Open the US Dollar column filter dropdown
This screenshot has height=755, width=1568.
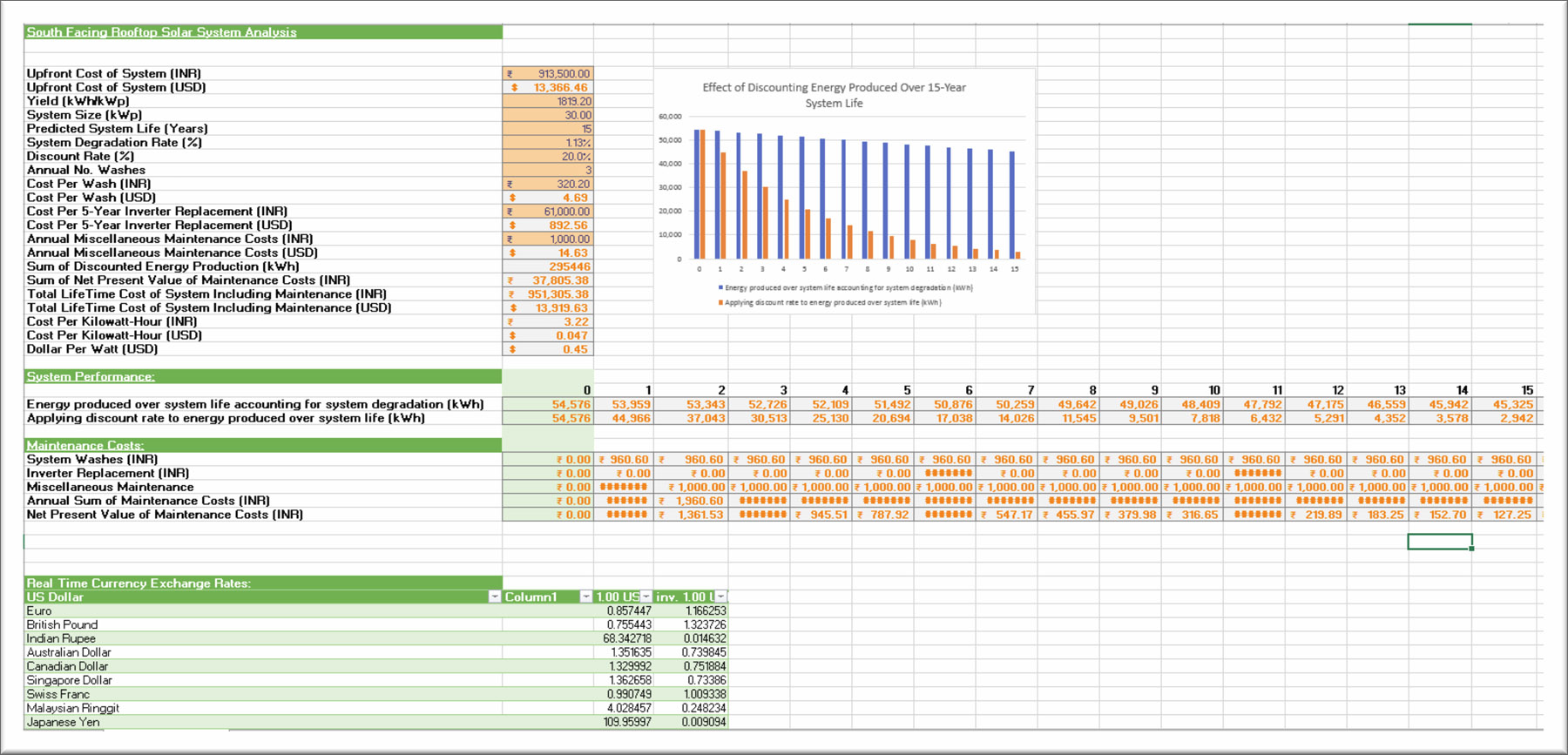tap(494, 597)
